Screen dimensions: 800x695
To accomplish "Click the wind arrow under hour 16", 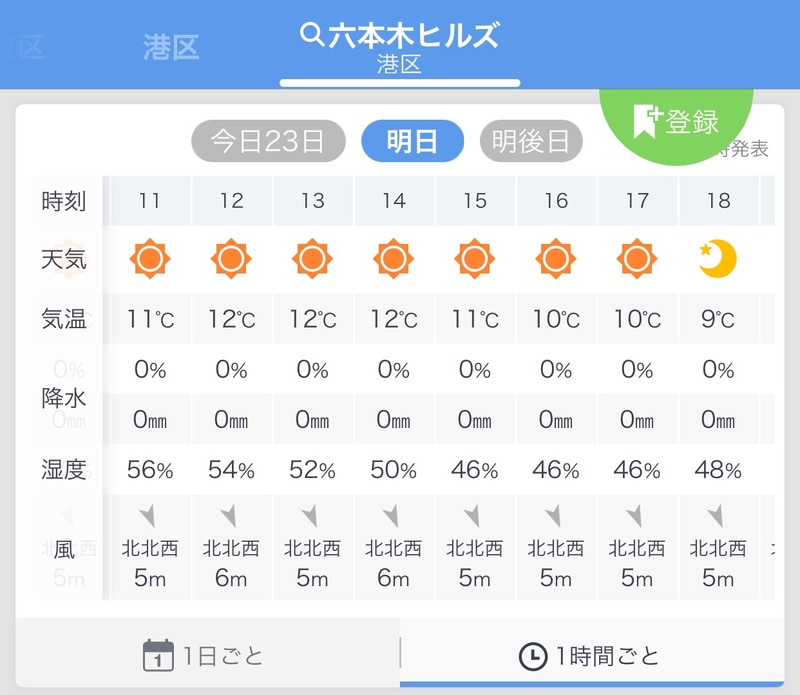I will tap(556, 517).
